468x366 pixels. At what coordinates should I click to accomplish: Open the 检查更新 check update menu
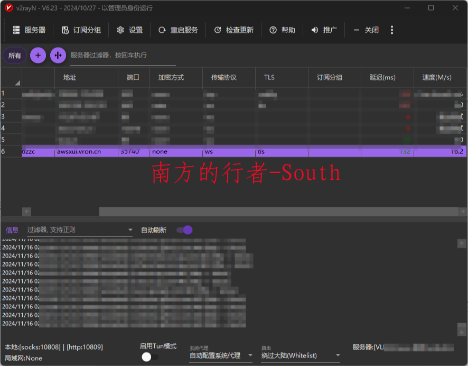pos(234,30)
